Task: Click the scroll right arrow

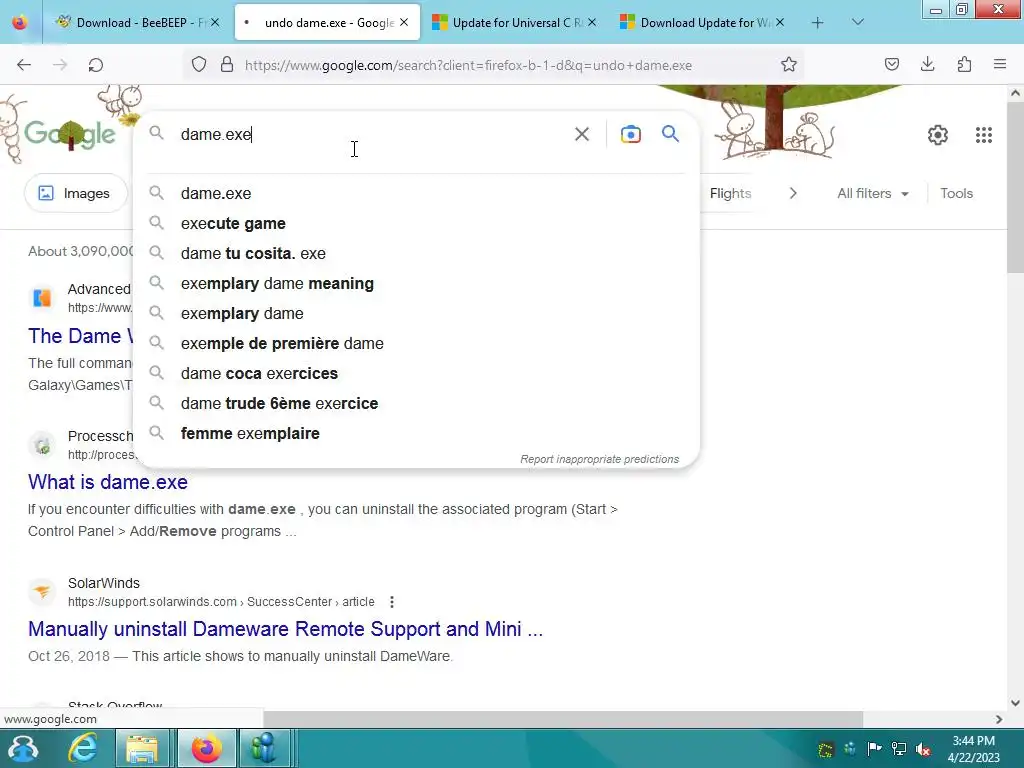Action: point(999,719)
